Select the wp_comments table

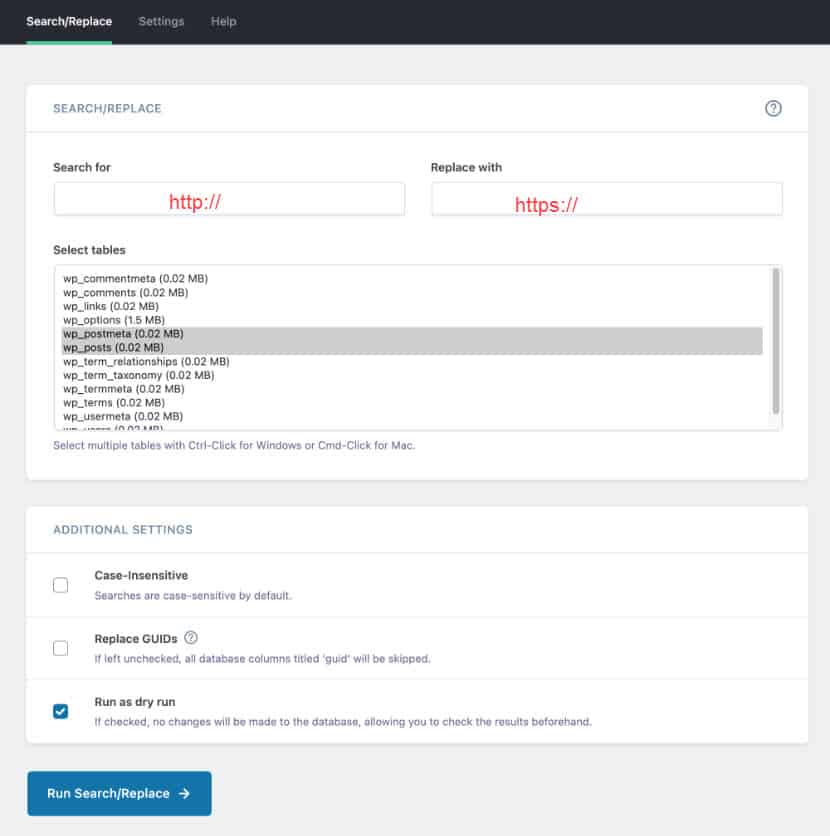[x=412, y=292]
